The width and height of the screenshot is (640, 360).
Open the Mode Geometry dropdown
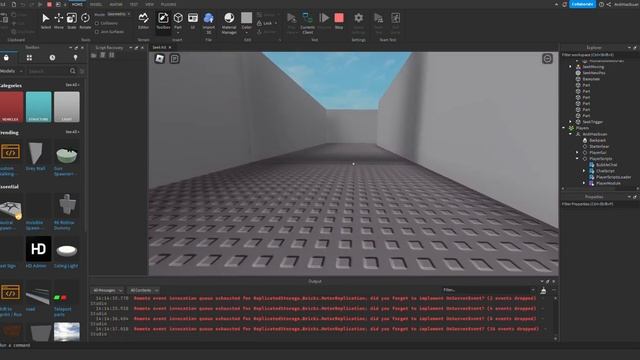pyautogui.click(x=119, y=14)
